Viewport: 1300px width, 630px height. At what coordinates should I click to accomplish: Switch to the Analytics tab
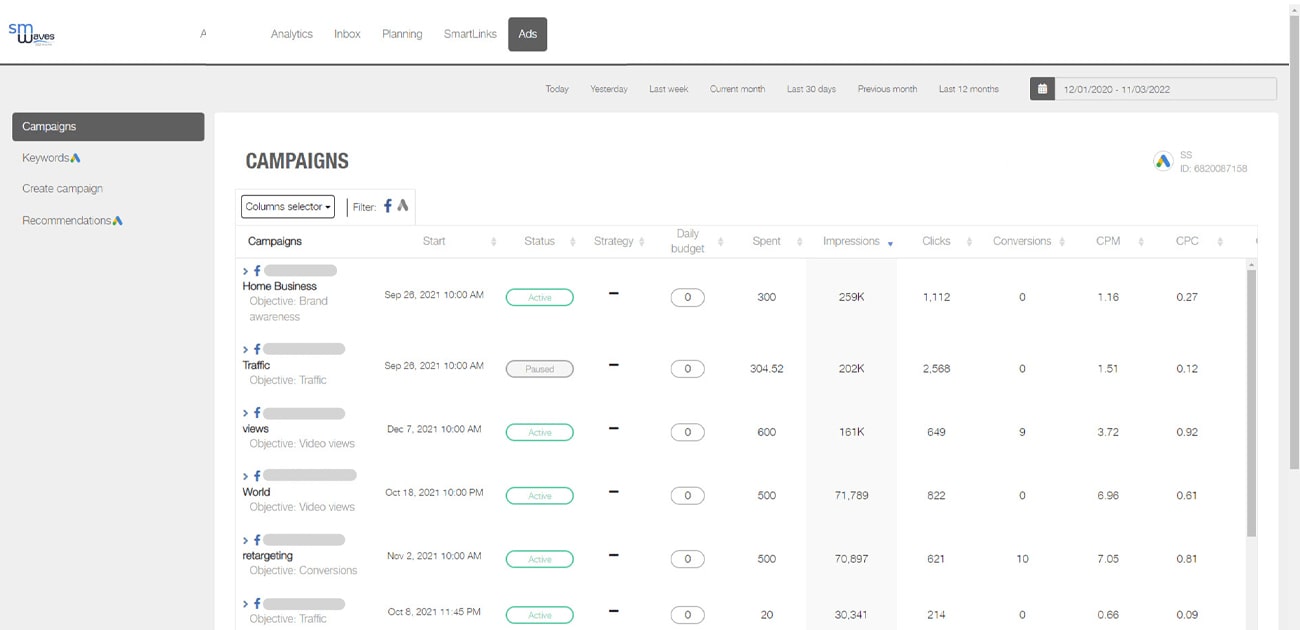click(292, 34)
